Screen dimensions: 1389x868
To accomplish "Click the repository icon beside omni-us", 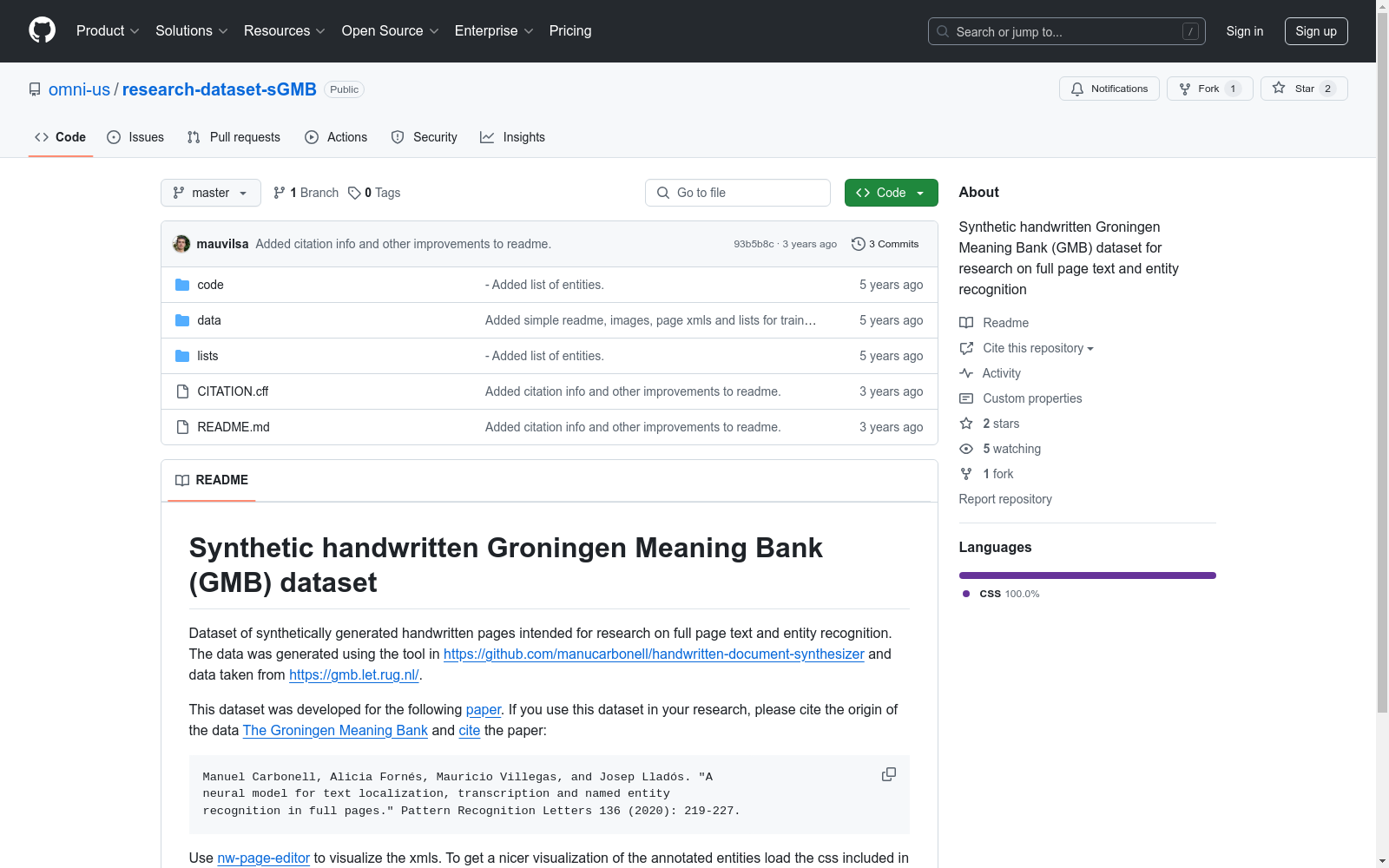I will (35, 89).
